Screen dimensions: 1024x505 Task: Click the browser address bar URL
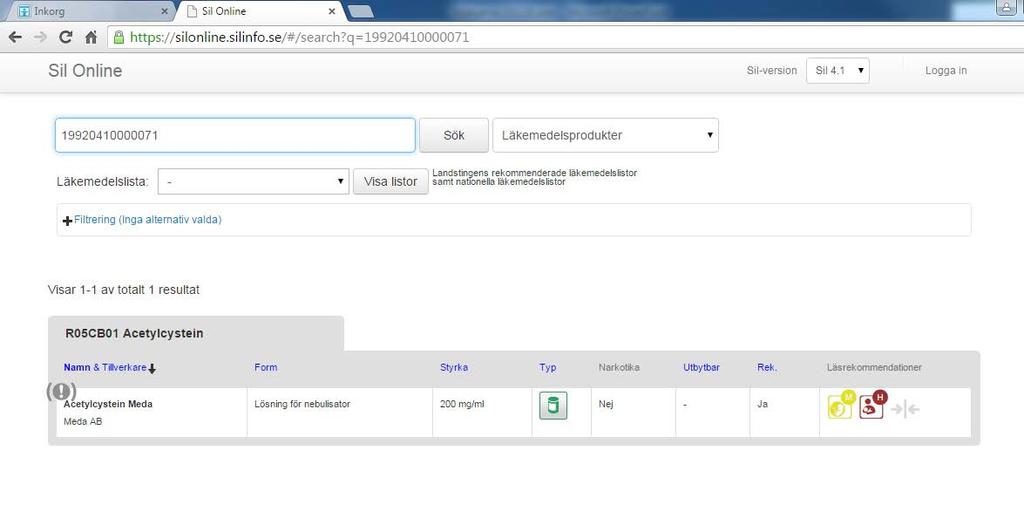pos(299,37)
